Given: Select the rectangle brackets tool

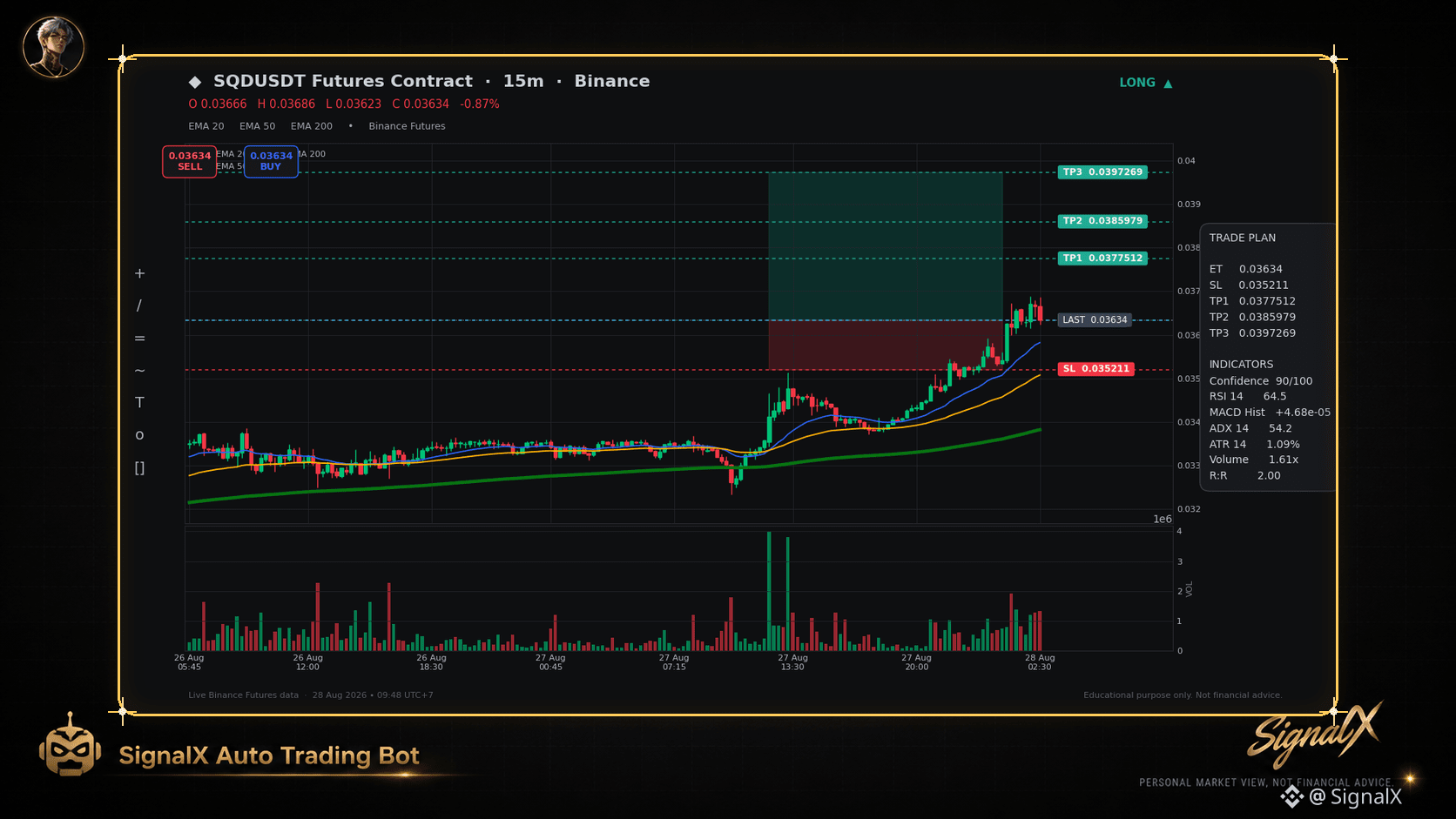Looking at the screenshot, I should [x=139, y=468].
